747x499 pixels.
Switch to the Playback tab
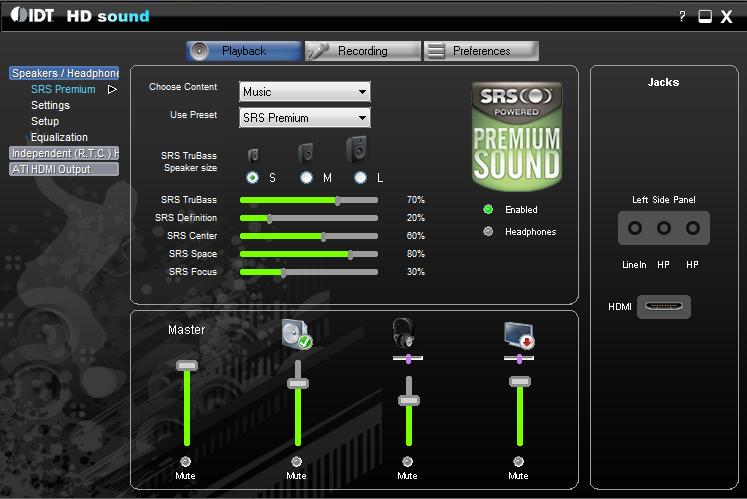click(x=244, y=51)
